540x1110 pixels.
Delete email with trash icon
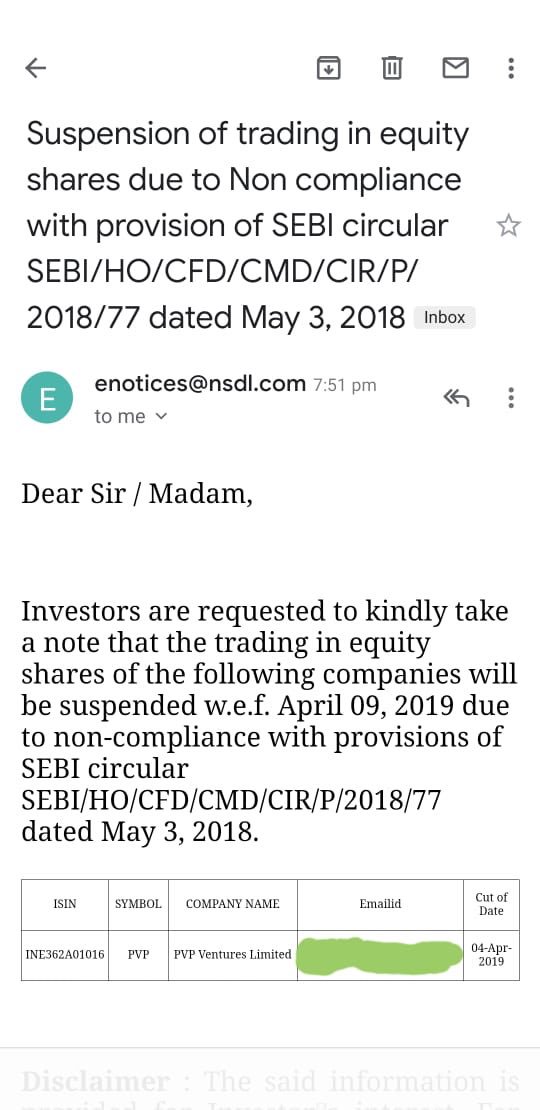click(x=391, y=68)
